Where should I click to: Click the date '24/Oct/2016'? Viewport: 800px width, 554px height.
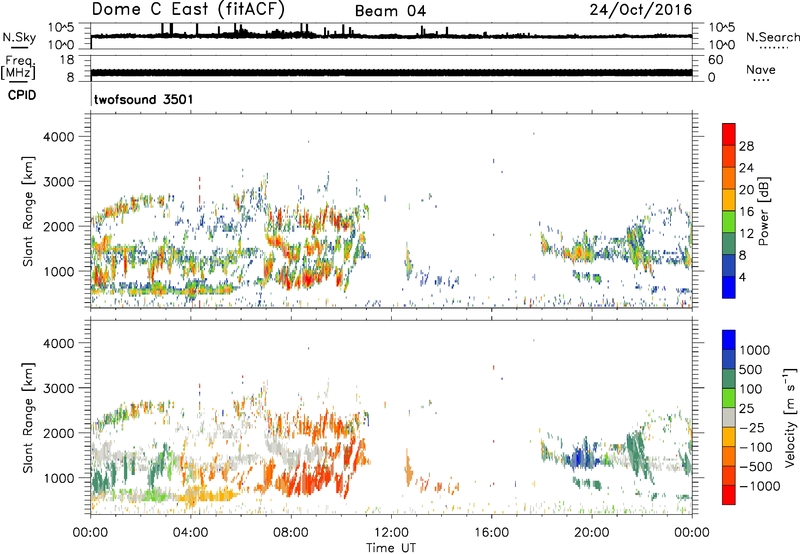coord(641,9)
